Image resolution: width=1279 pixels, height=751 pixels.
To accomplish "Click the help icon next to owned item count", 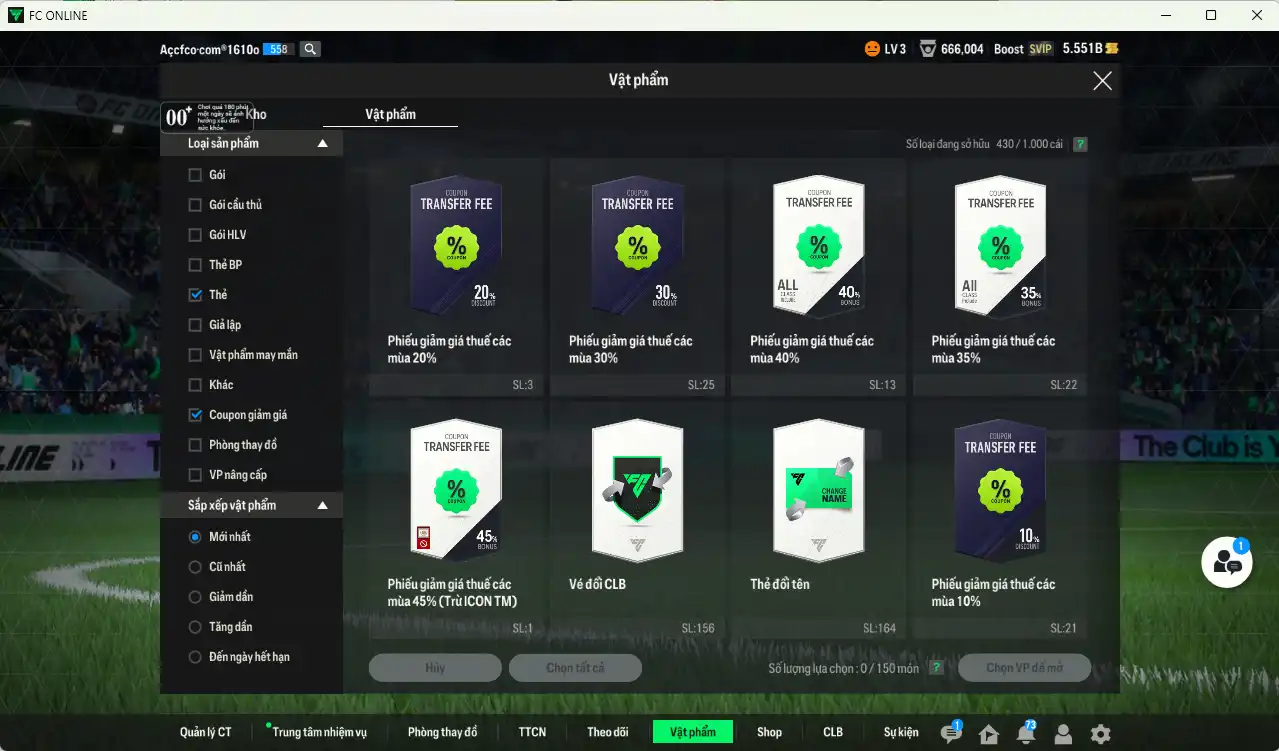I will click(x=1080, y=144).
